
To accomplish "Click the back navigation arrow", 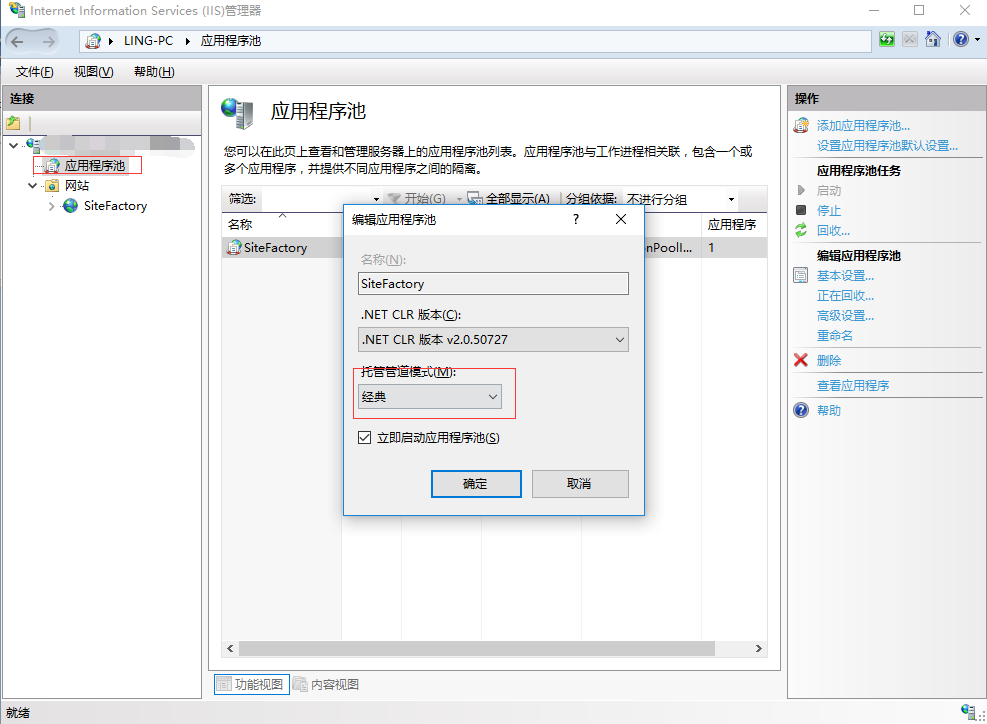I will pos(18,41).
